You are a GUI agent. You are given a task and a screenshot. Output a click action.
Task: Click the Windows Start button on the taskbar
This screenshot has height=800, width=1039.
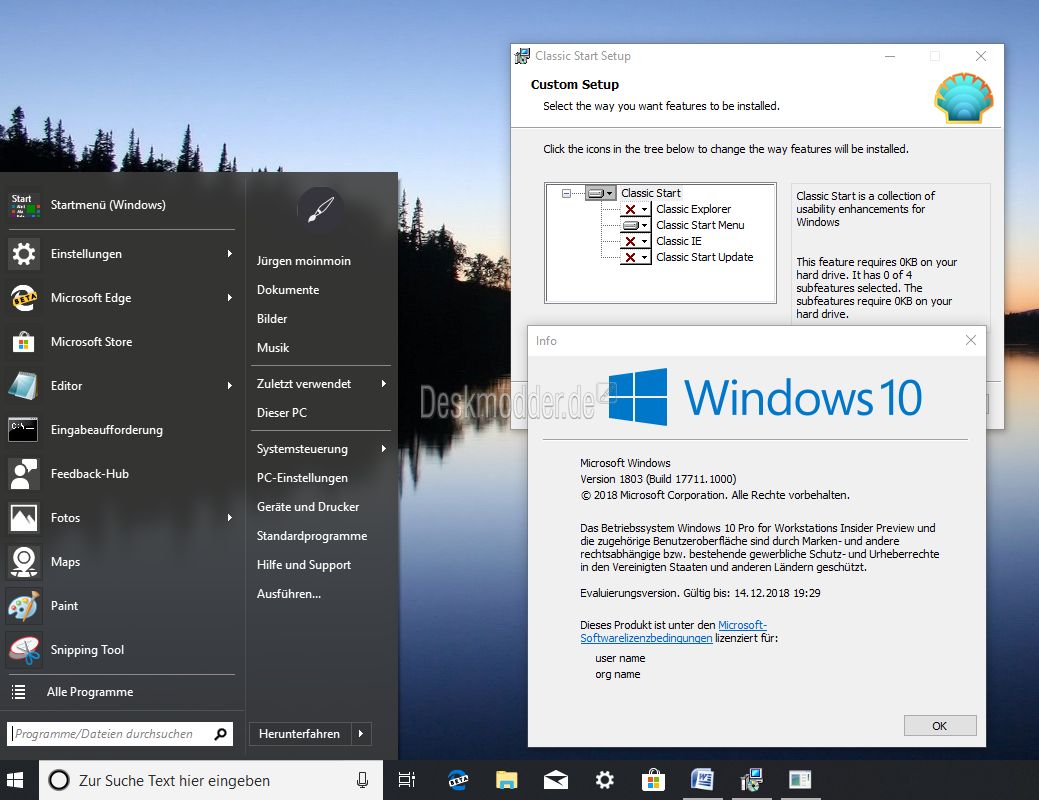[15, 780]
